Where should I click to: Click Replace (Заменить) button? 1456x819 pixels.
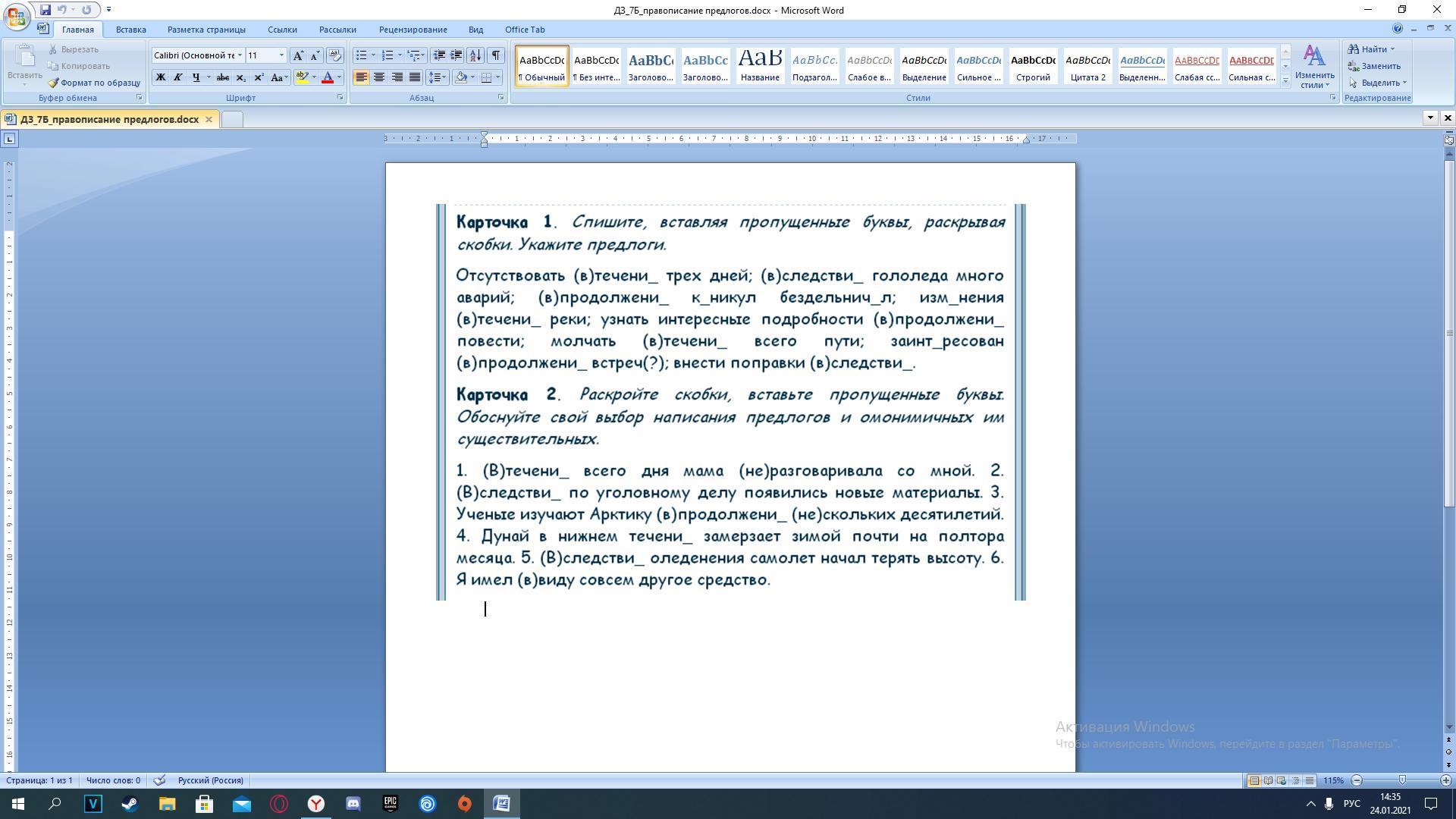(1374, 66)
